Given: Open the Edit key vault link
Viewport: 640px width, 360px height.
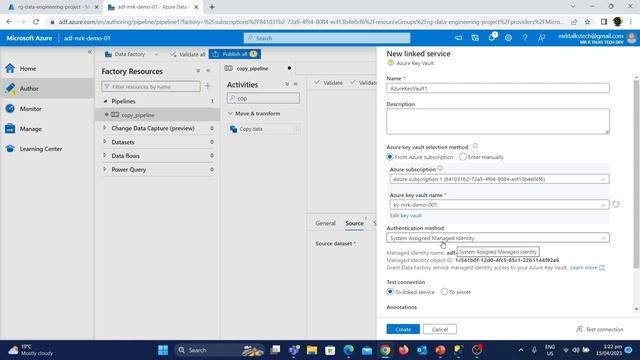Looking at the screenshot, I should 406,216.
